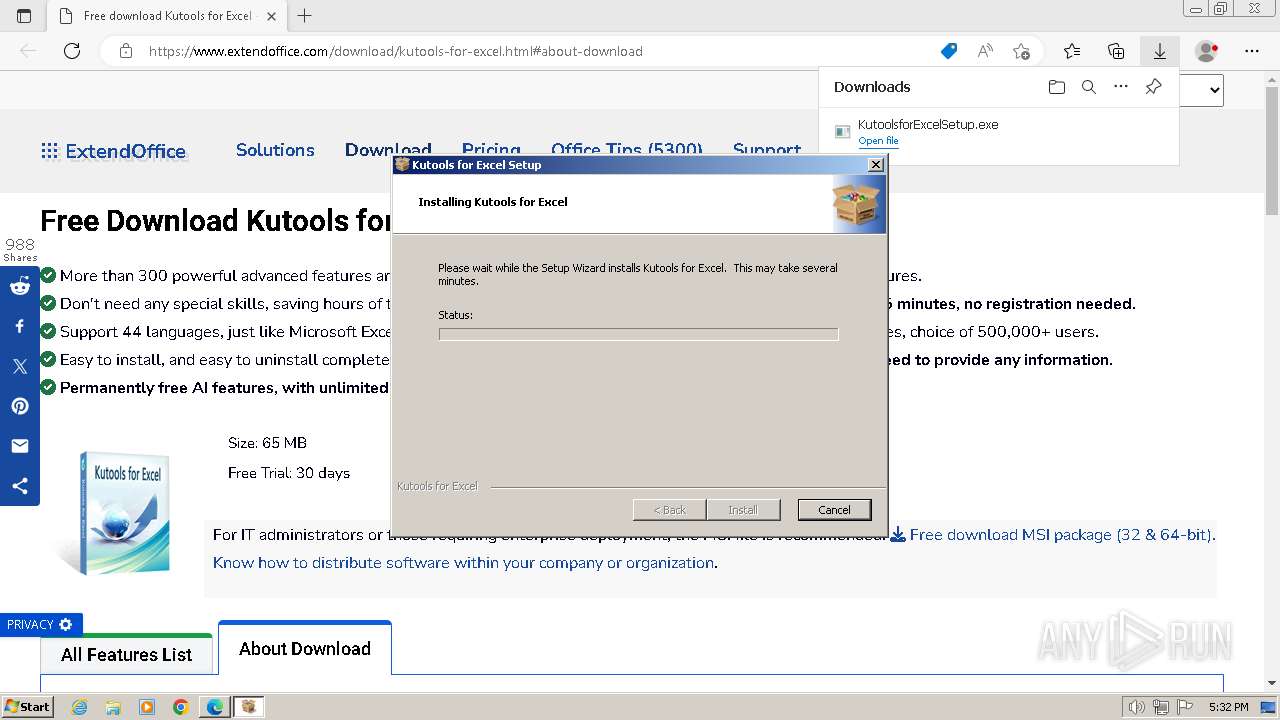This screenshot has height=720, width=1280.
Task: Click the installation progress bar
Action: click(x=638, y=334)
